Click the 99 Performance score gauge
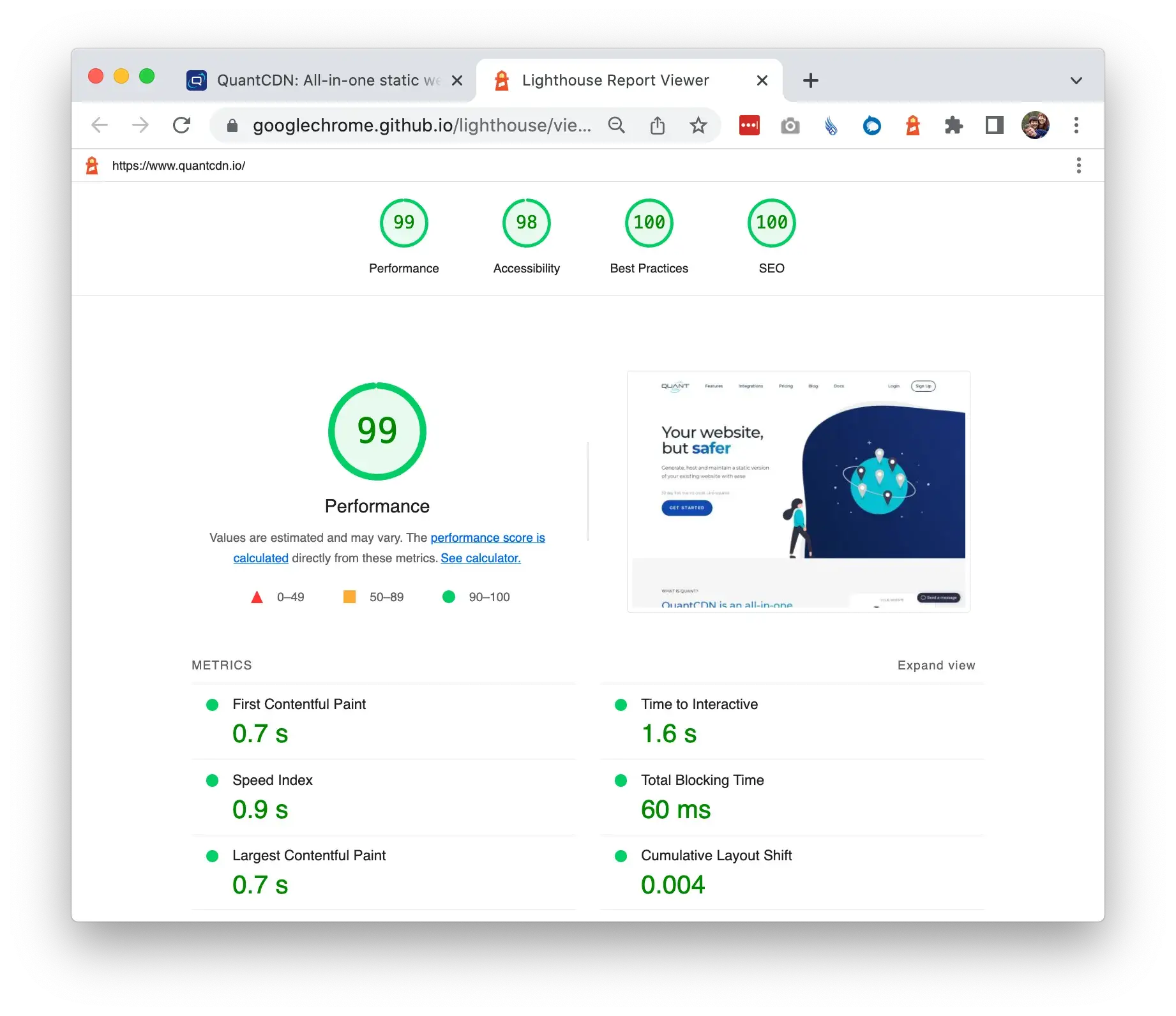Image resolution: width=1176 pixels, height=1016 pixels. [377, 431]
